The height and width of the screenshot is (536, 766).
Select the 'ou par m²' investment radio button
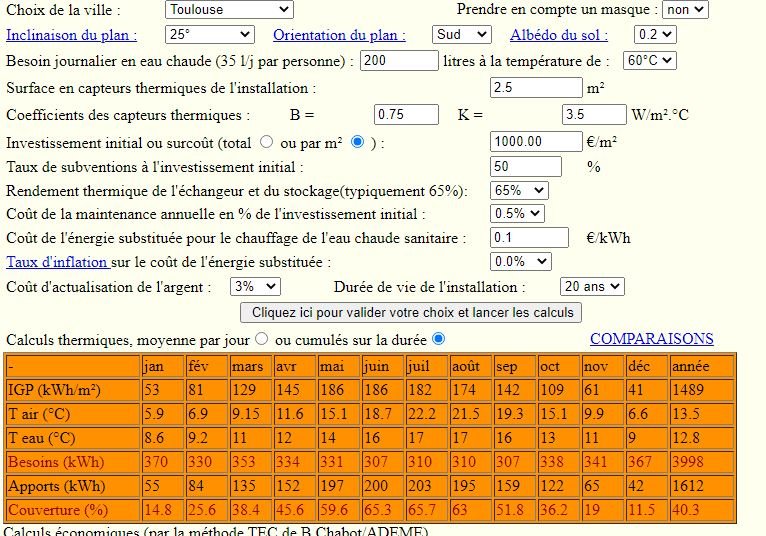pyautogui.click(x=358, y=142)
